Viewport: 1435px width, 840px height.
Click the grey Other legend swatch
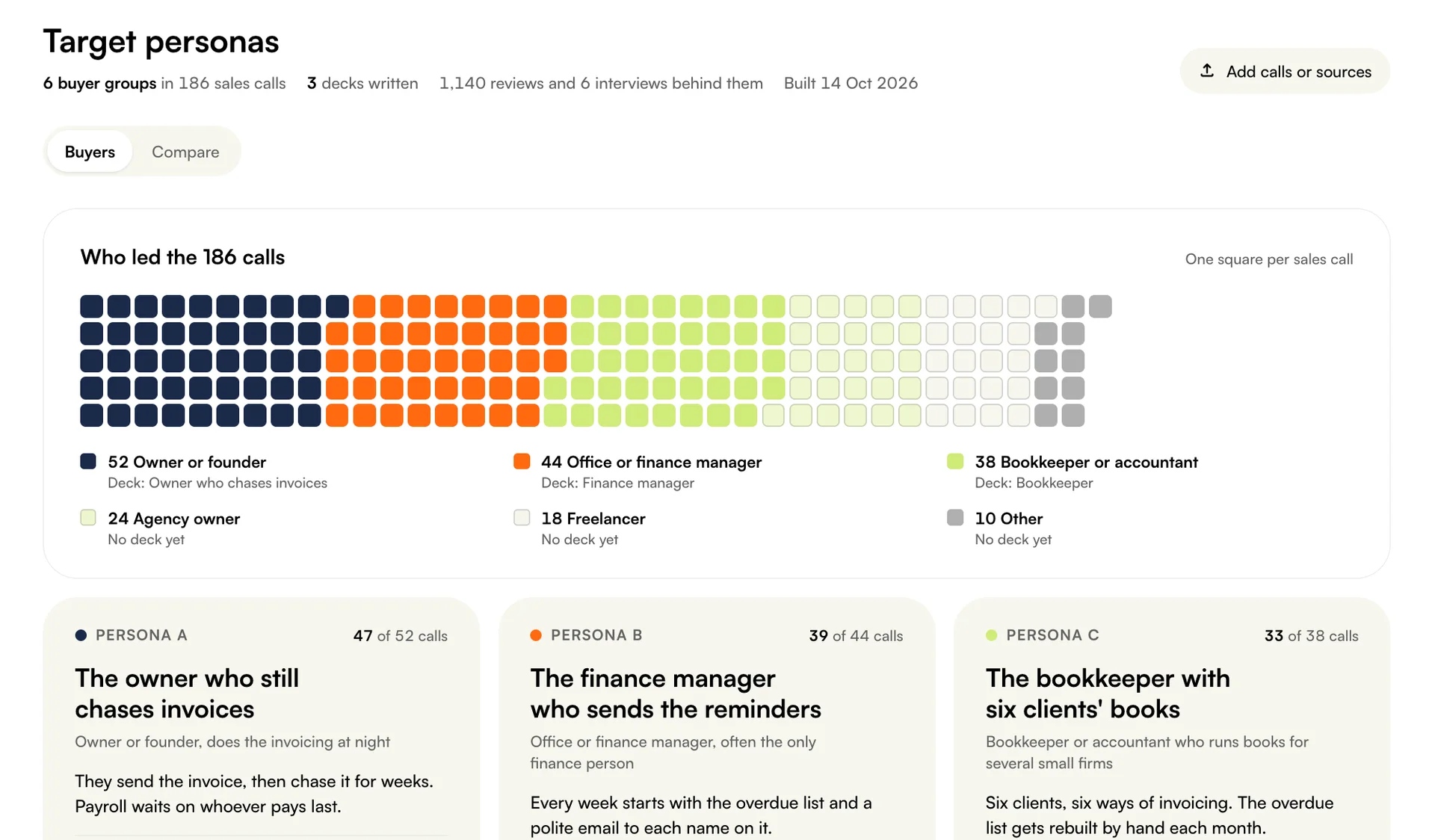click(955, 518)
